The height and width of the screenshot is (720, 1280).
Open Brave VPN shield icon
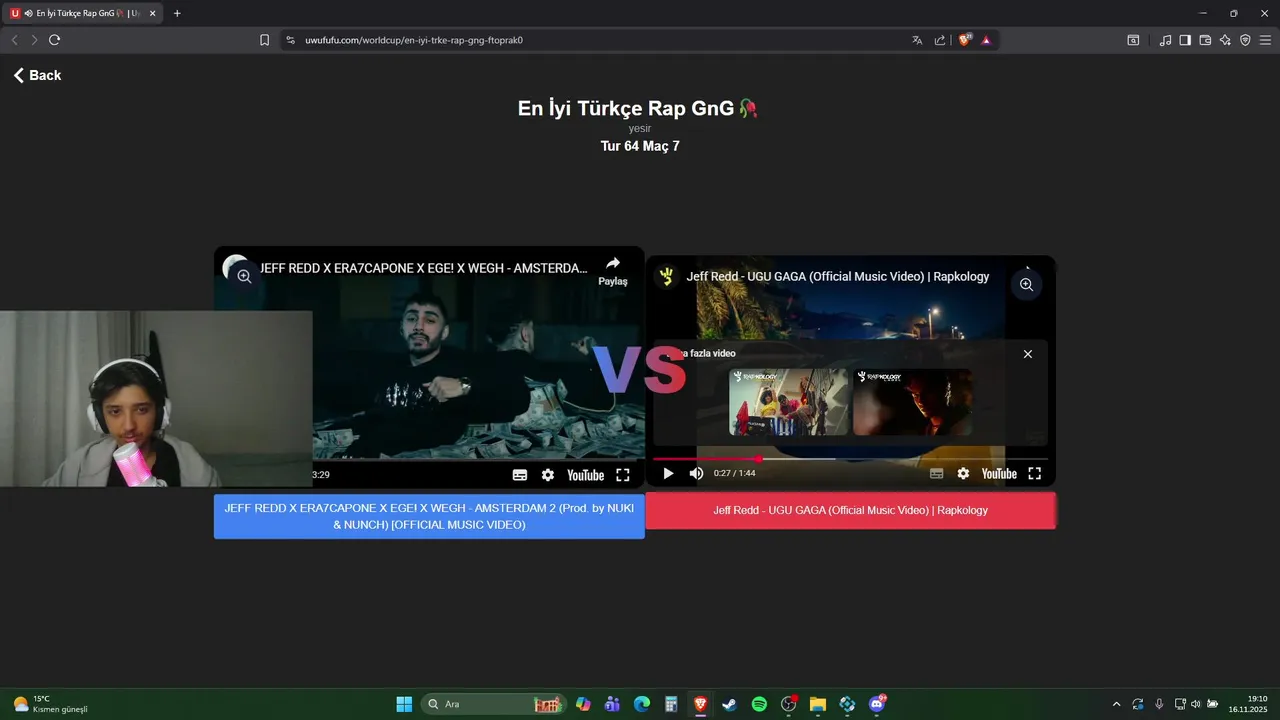tap(1245, 40)
